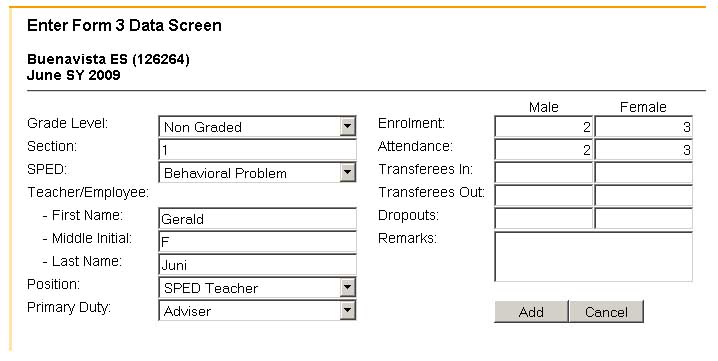Click the Male Transferees In field

pos(544,172)
